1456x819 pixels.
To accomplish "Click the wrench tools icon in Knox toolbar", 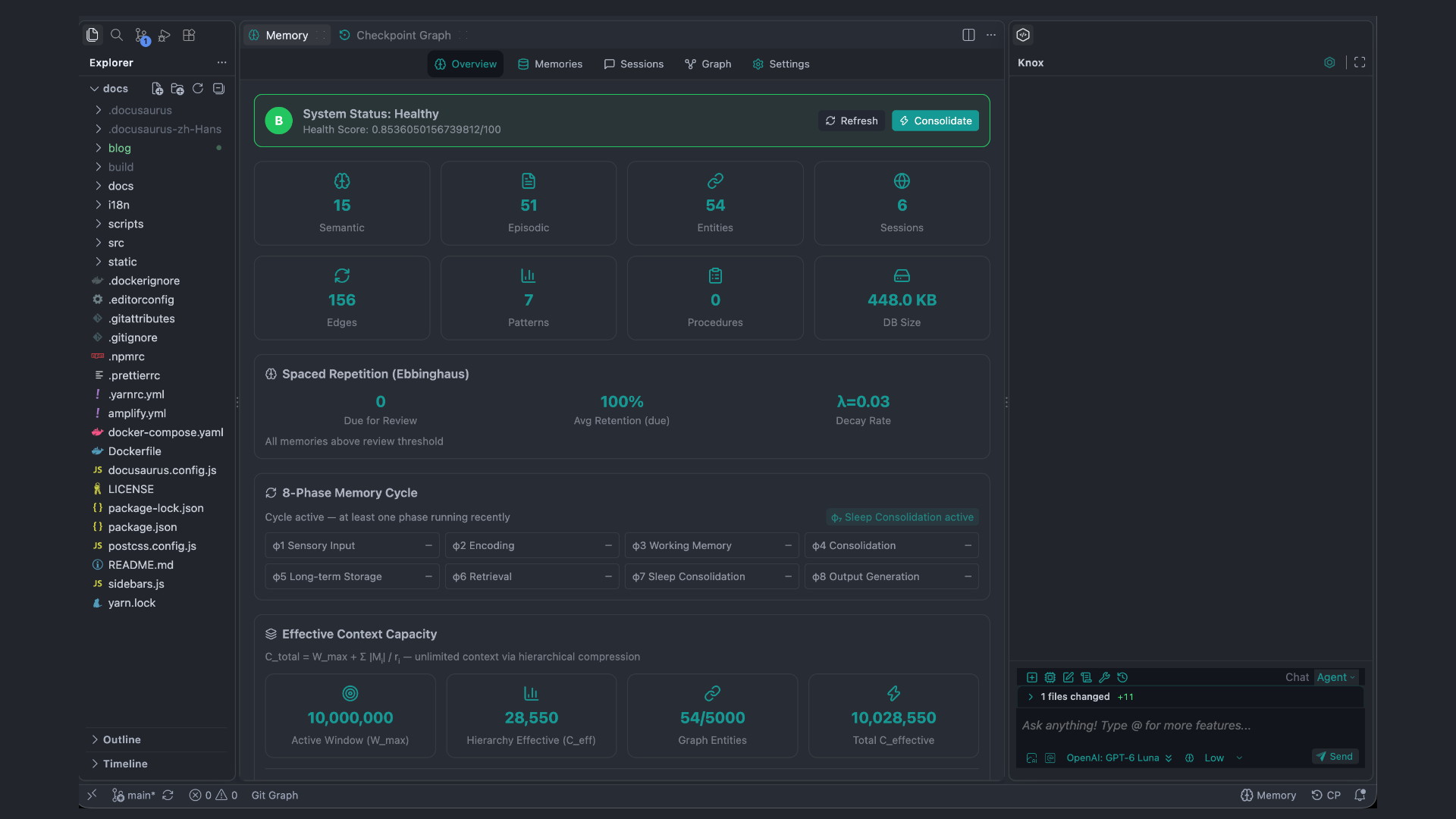I will click(1104, 677).
